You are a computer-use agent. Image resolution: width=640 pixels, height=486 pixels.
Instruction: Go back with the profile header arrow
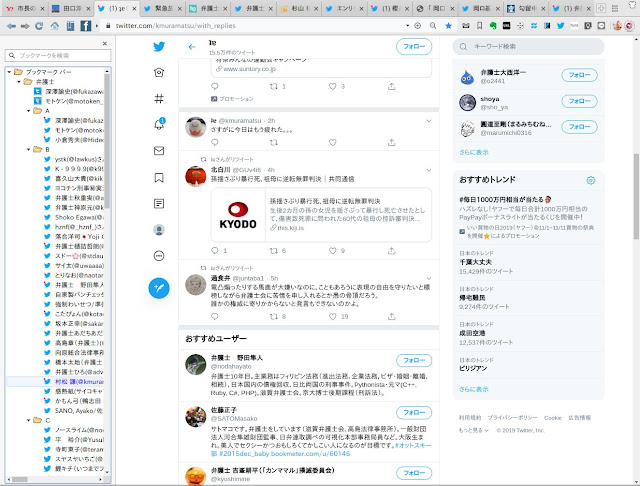click(x=192, y=47)
